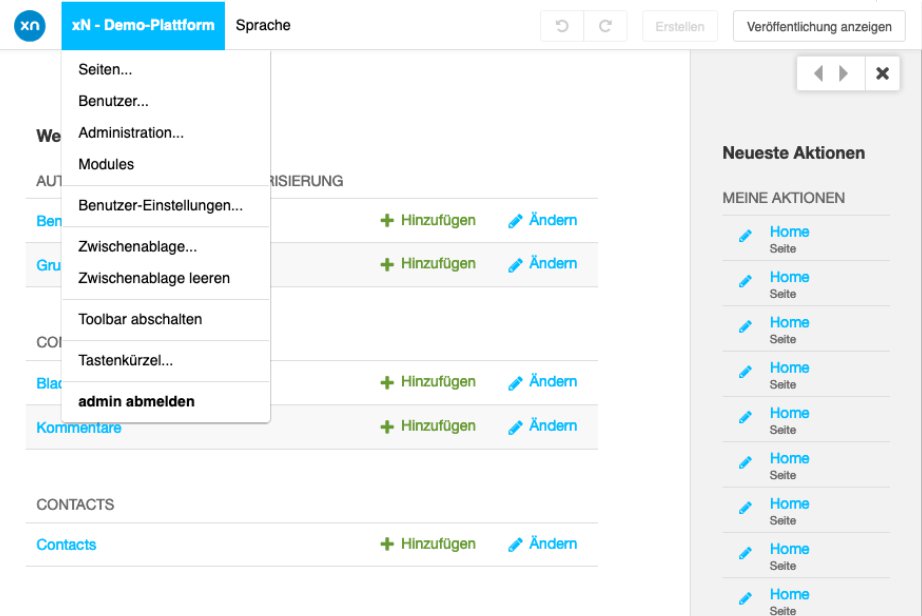This screenshot has width=922, height=616.
Task: Click Ändern in the Kommentare row
Action: (553, 426)
